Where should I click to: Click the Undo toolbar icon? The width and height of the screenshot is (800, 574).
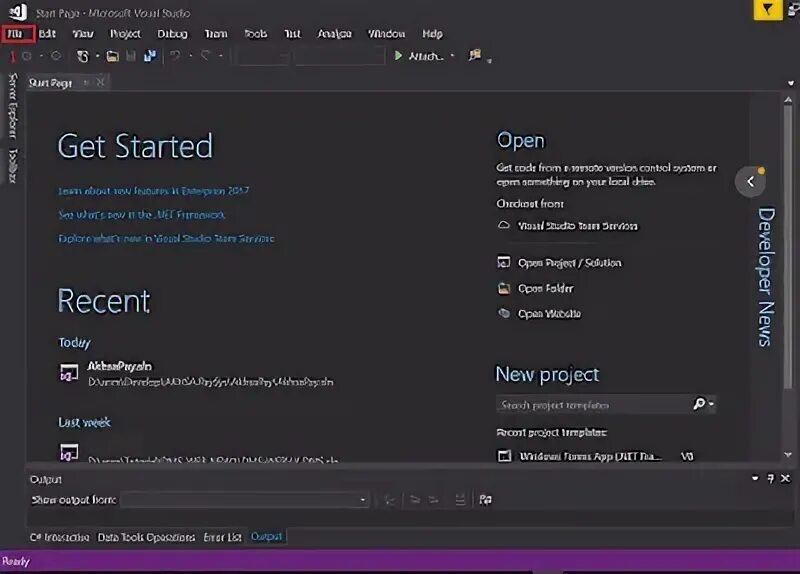[175, 55]
